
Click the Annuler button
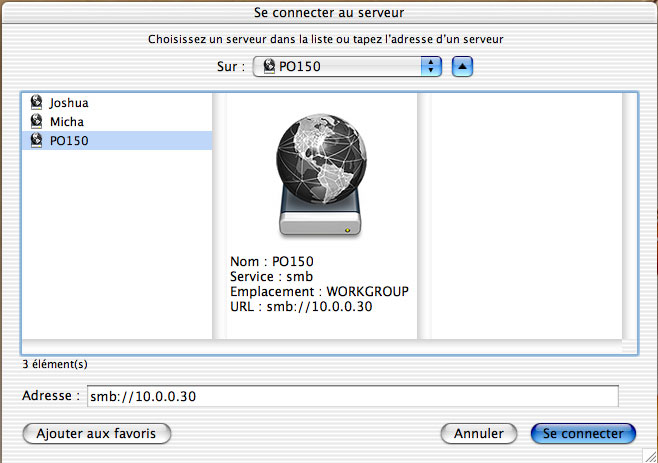pyautogui.click(x=479, y=433)
